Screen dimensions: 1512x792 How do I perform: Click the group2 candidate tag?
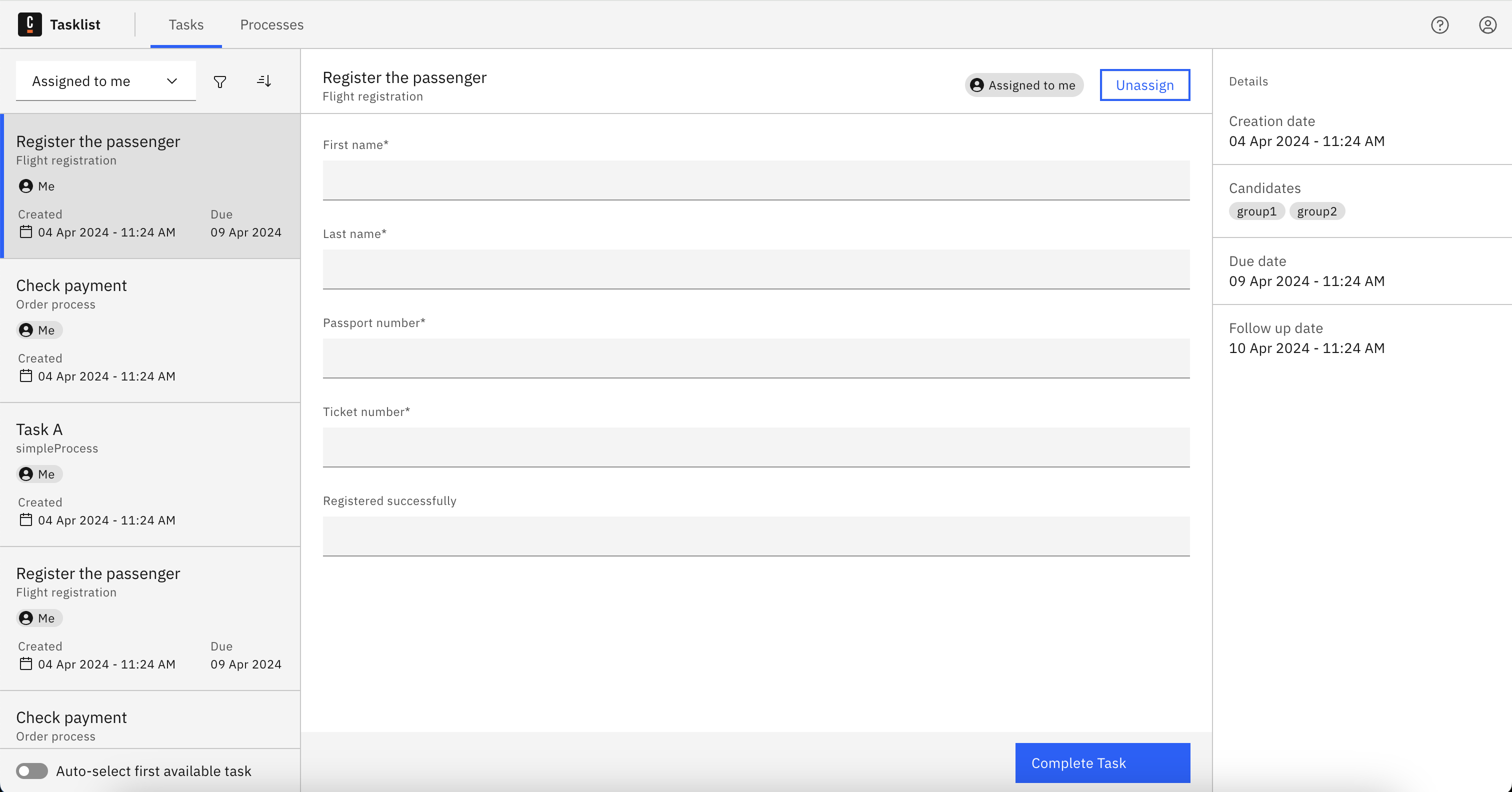pyautogui.click(x=1316, y=211)
